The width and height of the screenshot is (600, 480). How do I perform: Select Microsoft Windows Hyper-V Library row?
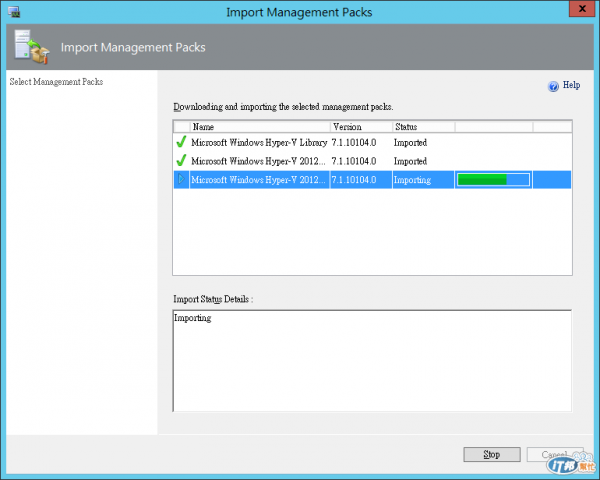pyautogui.click(x=372, y=142)
